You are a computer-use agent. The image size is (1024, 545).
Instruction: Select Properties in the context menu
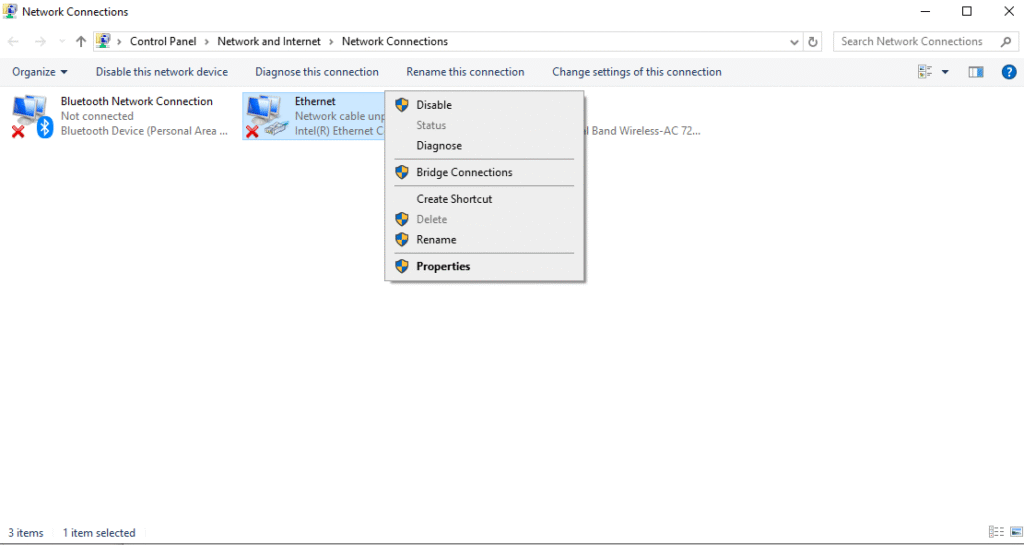point(443,267)
